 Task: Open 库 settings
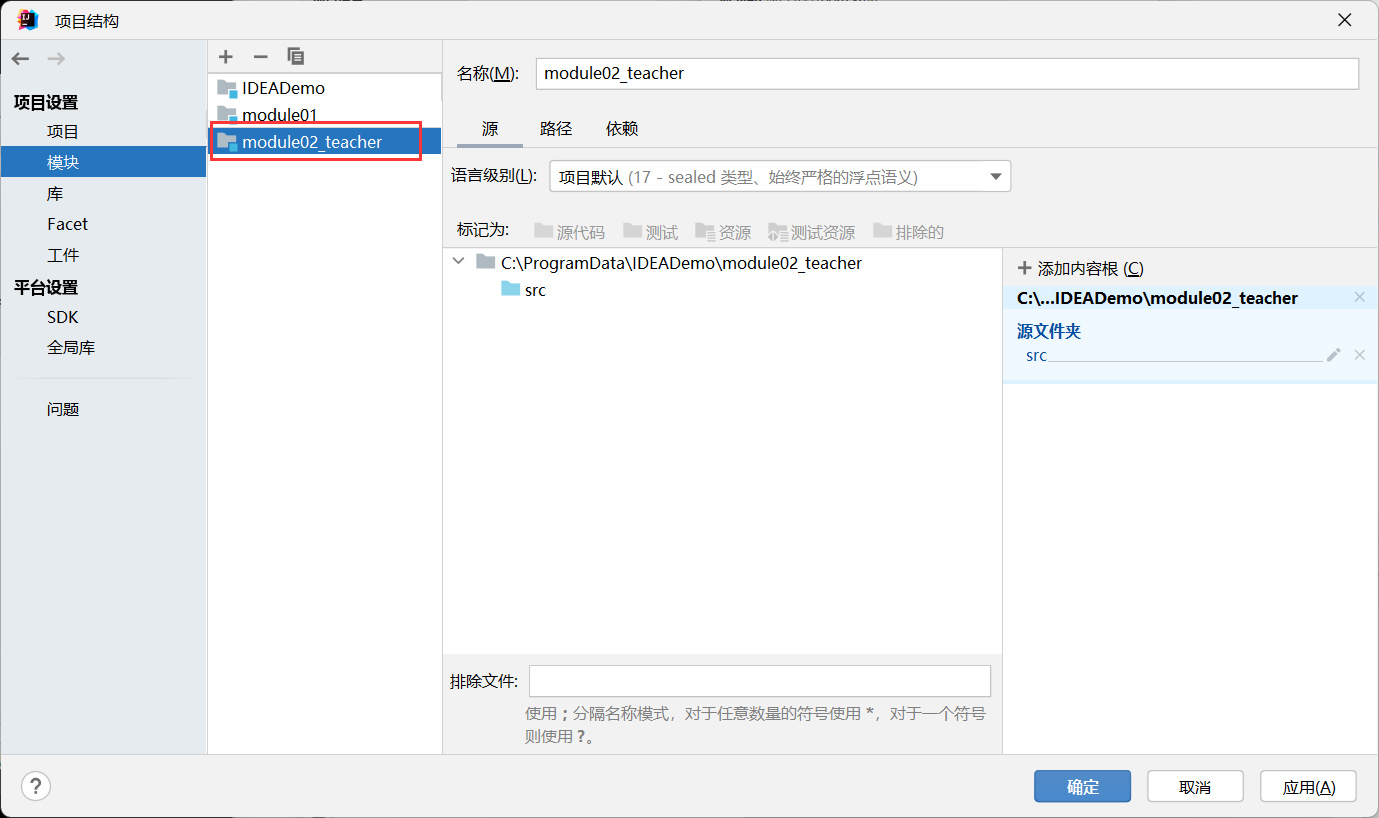tap(55, 194)
